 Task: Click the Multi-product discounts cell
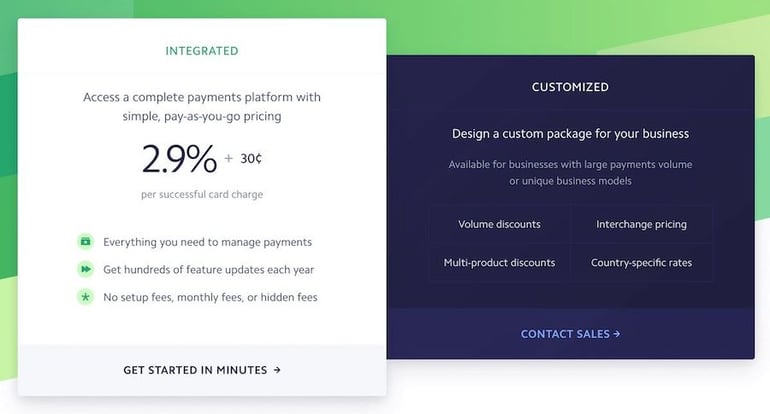[x=499, y=263]
